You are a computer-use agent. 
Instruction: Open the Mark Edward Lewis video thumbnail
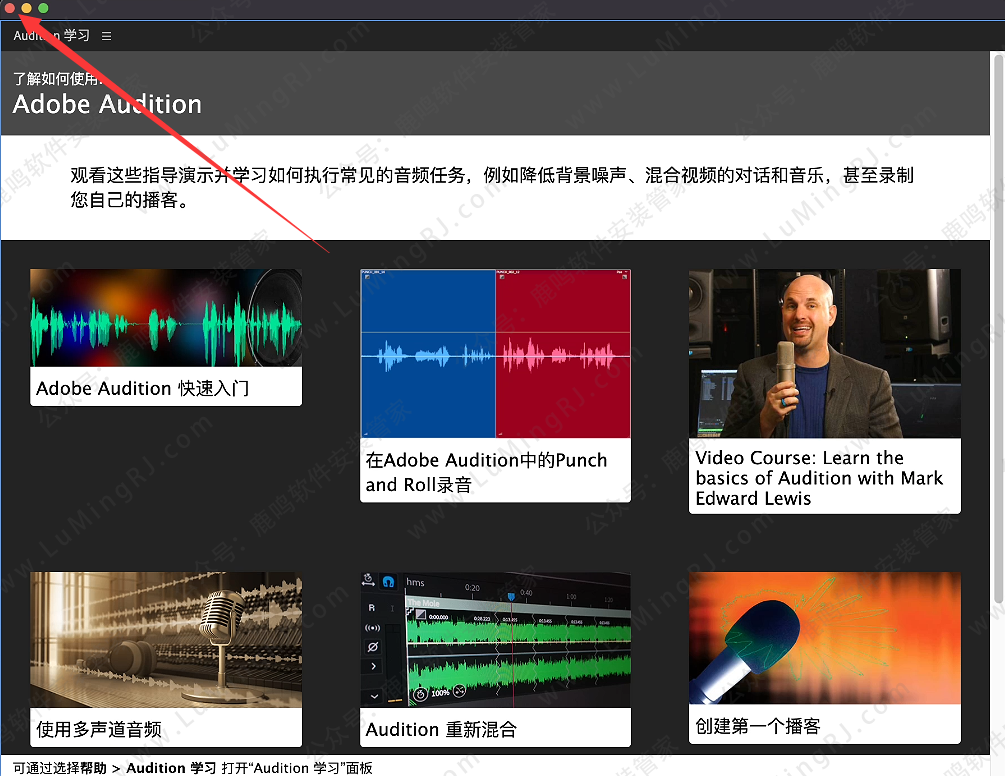824,353
